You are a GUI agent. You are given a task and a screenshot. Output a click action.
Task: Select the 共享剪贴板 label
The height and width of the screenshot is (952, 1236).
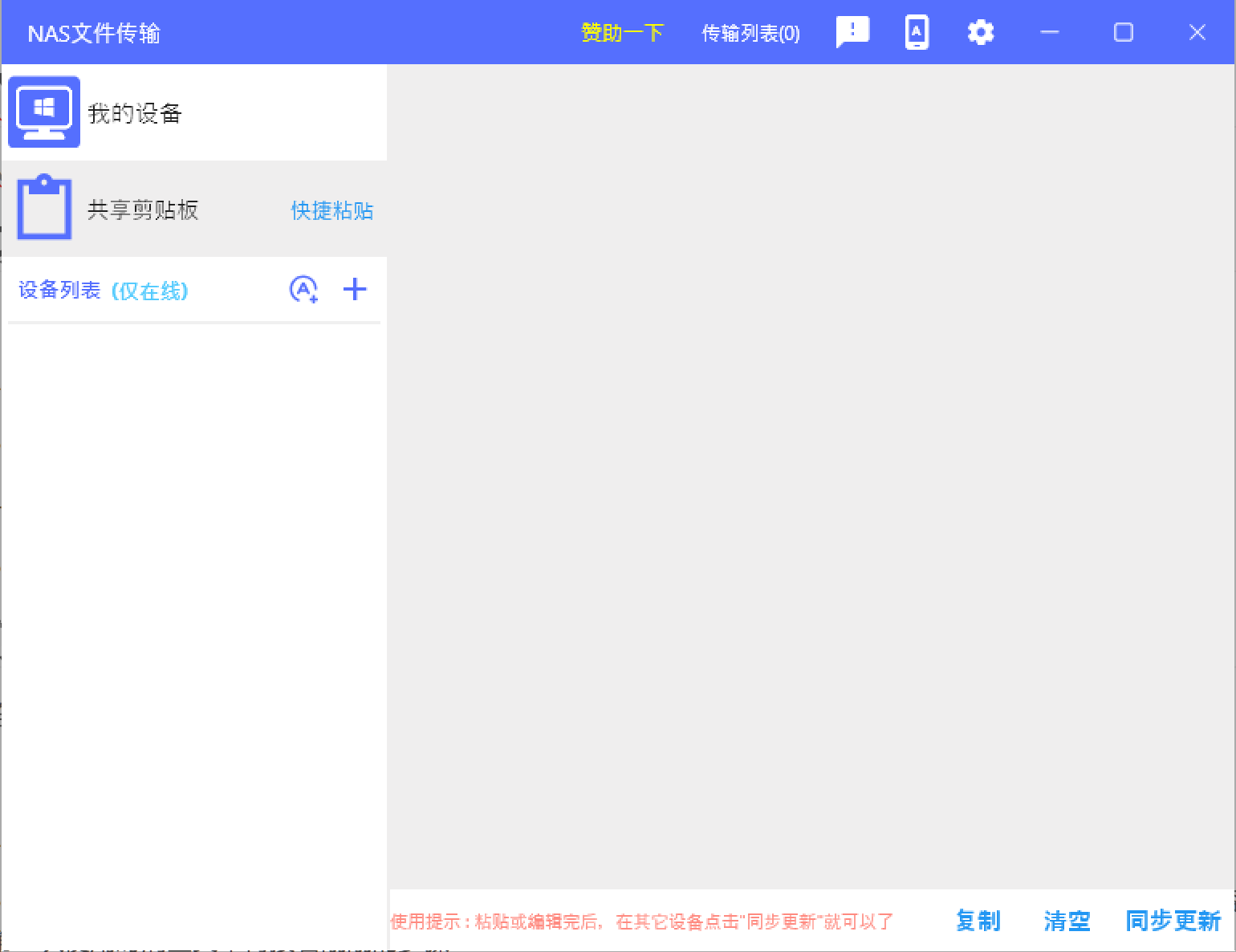pos(143,210)
